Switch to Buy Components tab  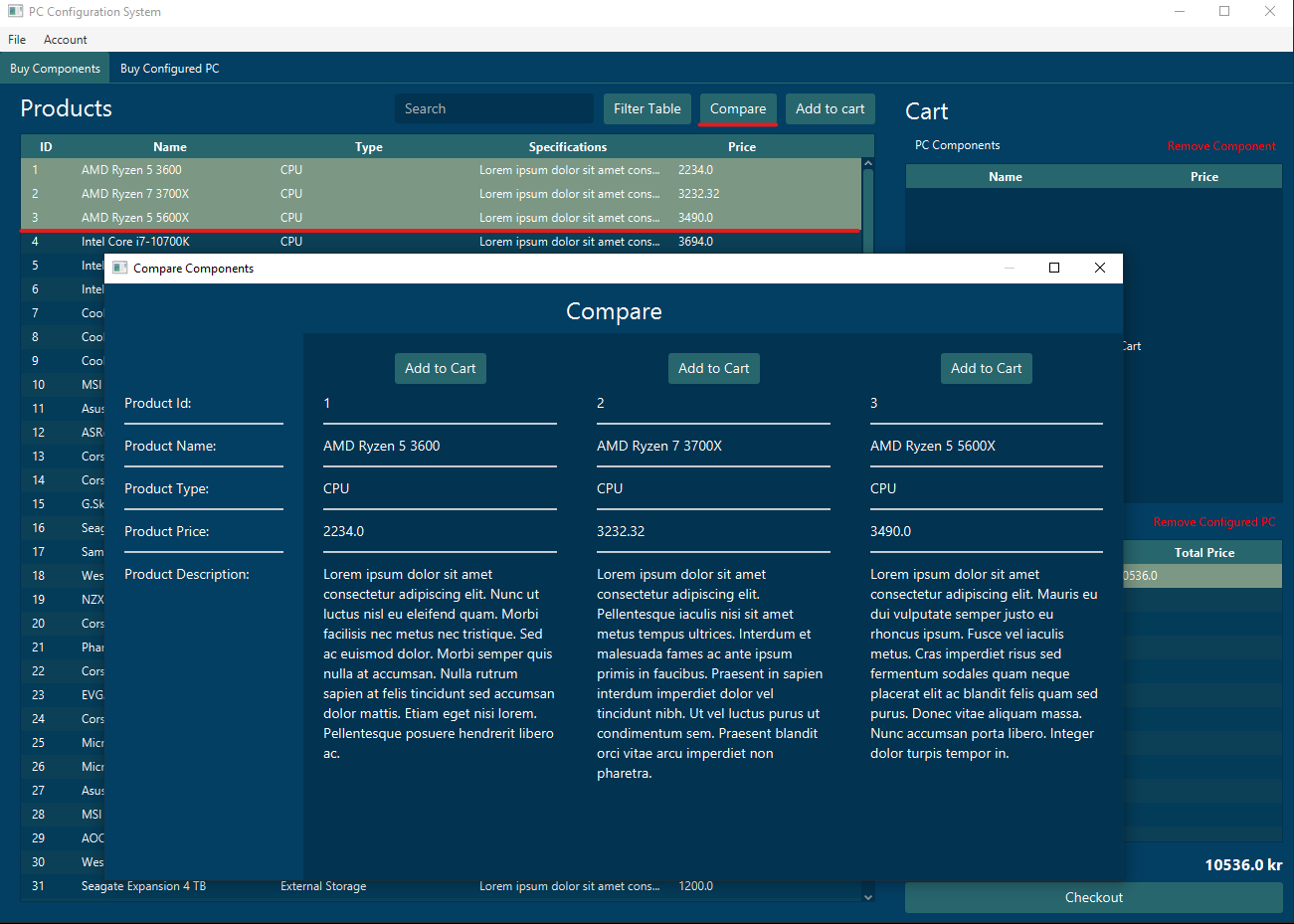click(x=55, y=69)
